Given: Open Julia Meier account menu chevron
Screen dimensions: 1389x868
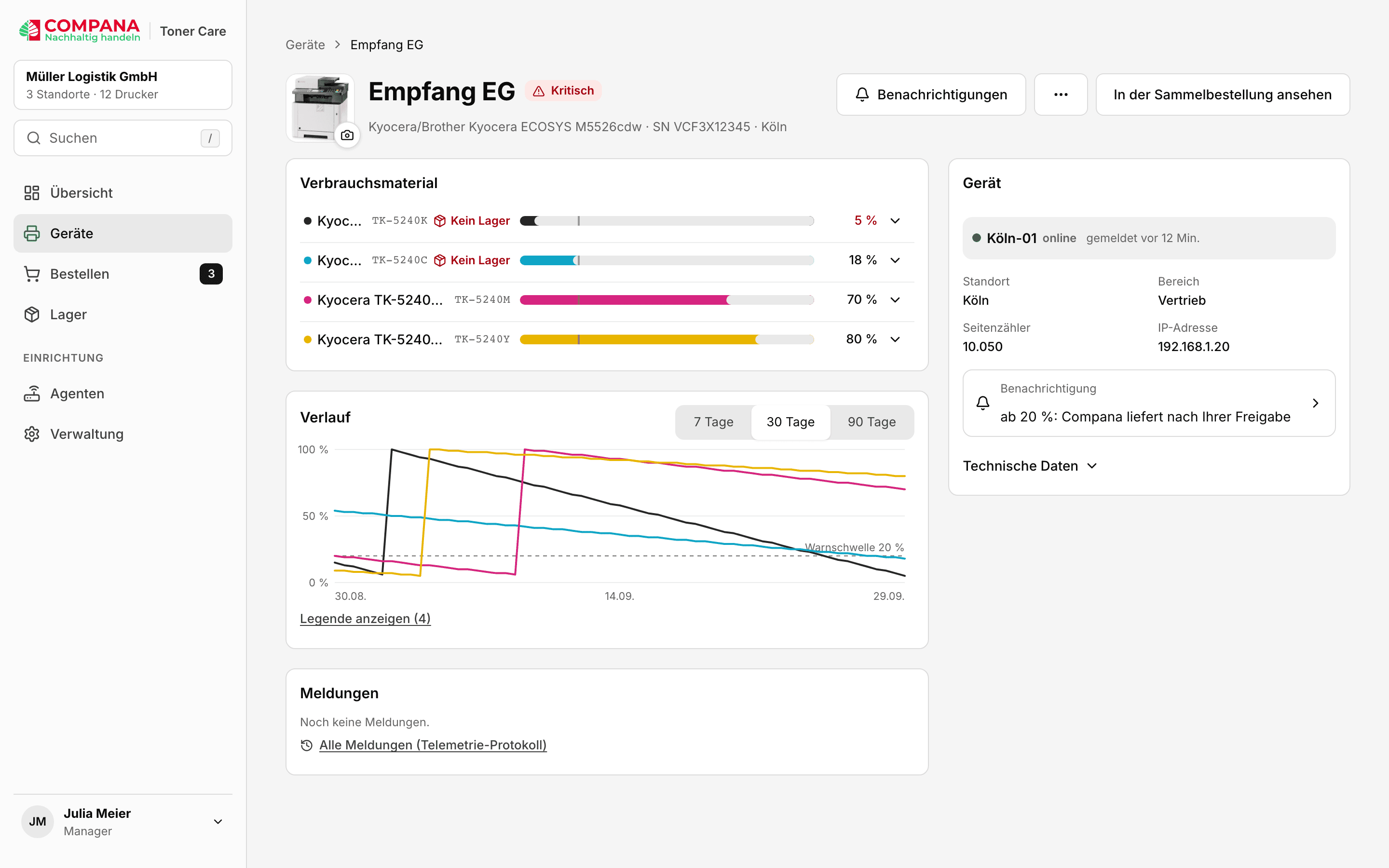Looking at the screenshot, I should [x=218, y=822].
